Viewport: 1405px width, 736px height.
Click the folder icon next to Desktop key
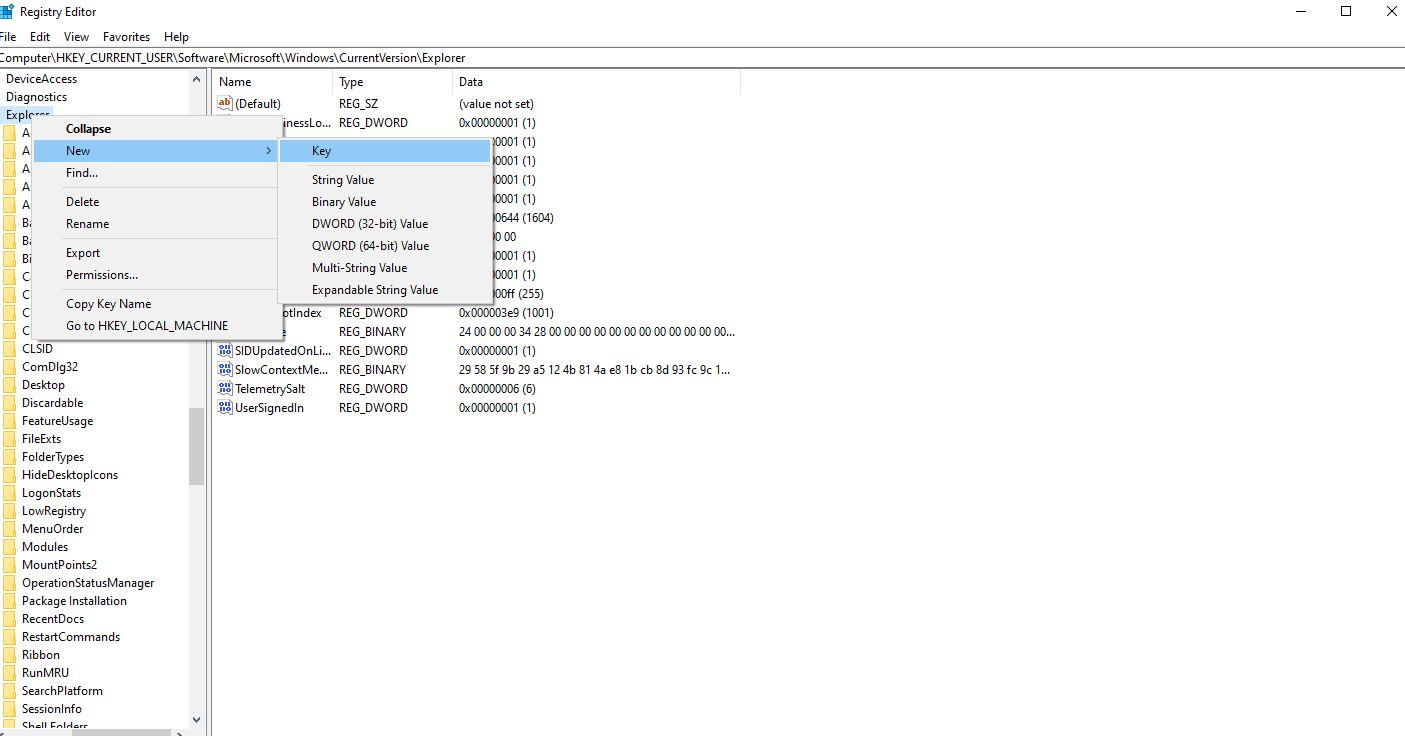[11, 384]
